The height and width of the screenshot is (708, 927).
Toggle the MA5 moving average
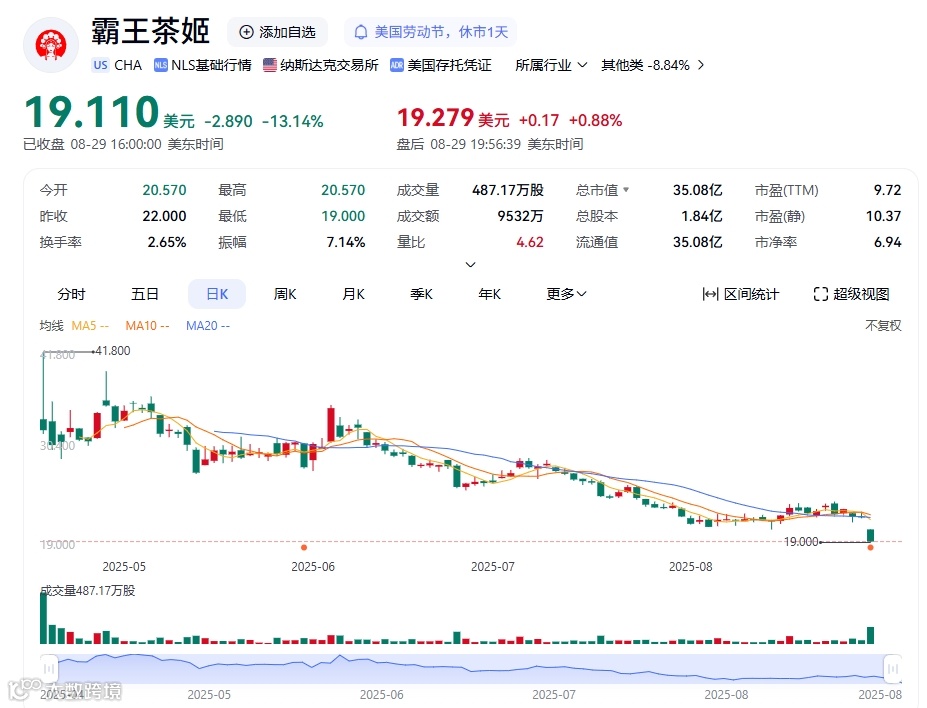(90, 326)
